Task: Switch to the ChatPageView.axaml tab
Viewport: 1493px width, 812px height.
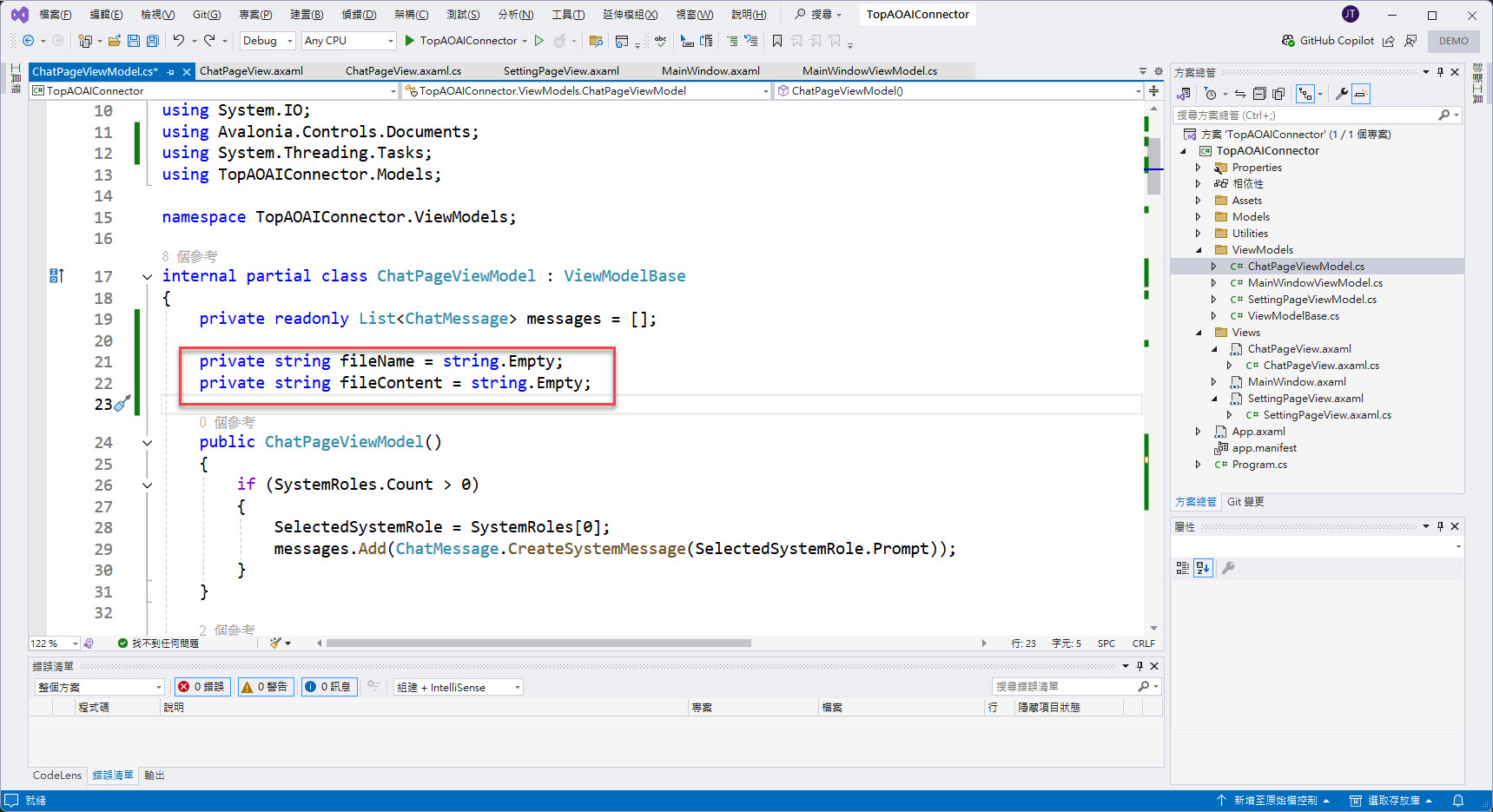Action: [x=251, y=71]
